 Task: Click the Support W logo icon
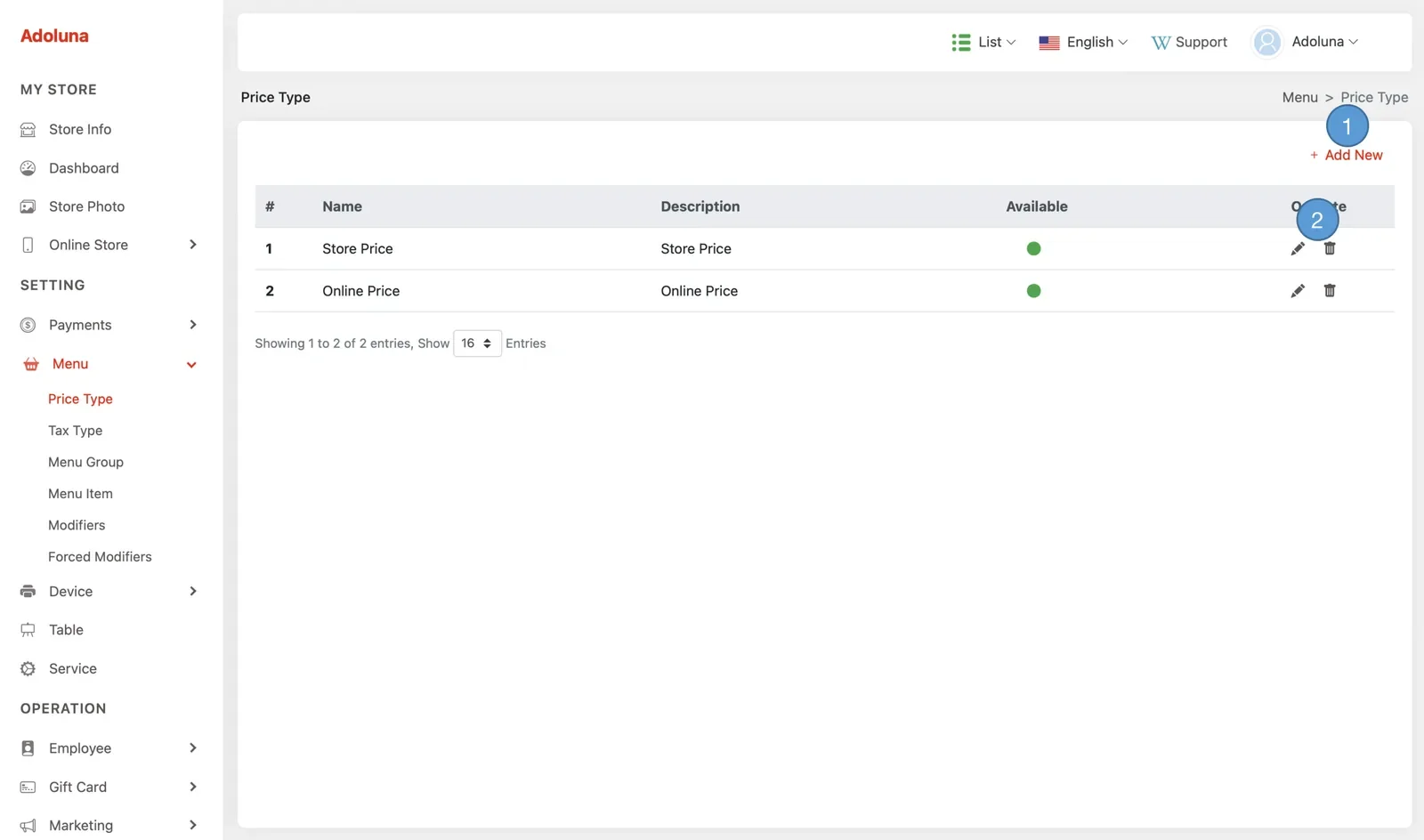[x=1161, y=43]
